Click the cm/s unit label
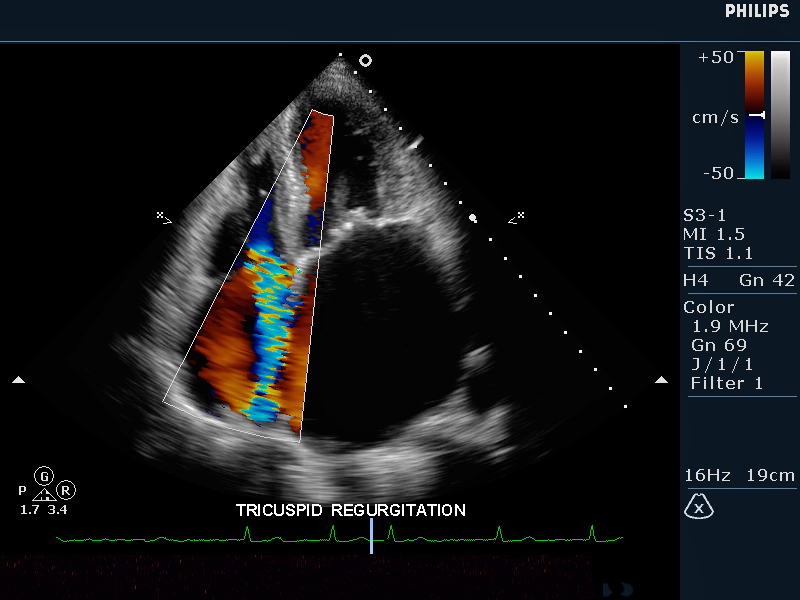The image size is (800, 600). (x=715, y=118)
